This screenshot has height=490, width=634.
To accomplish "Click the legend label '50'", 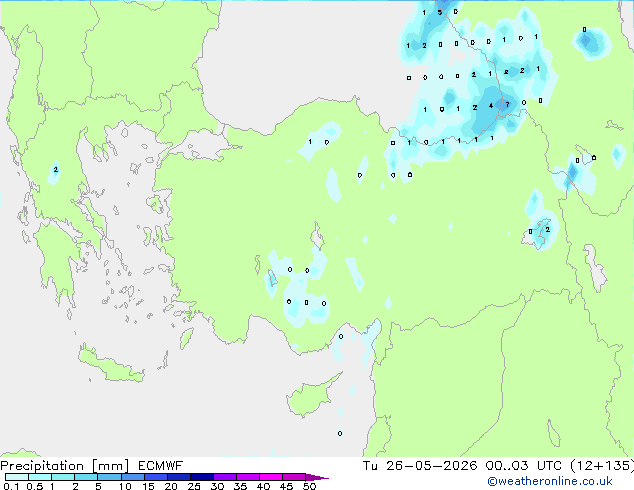I will click(x=310, y=486).
